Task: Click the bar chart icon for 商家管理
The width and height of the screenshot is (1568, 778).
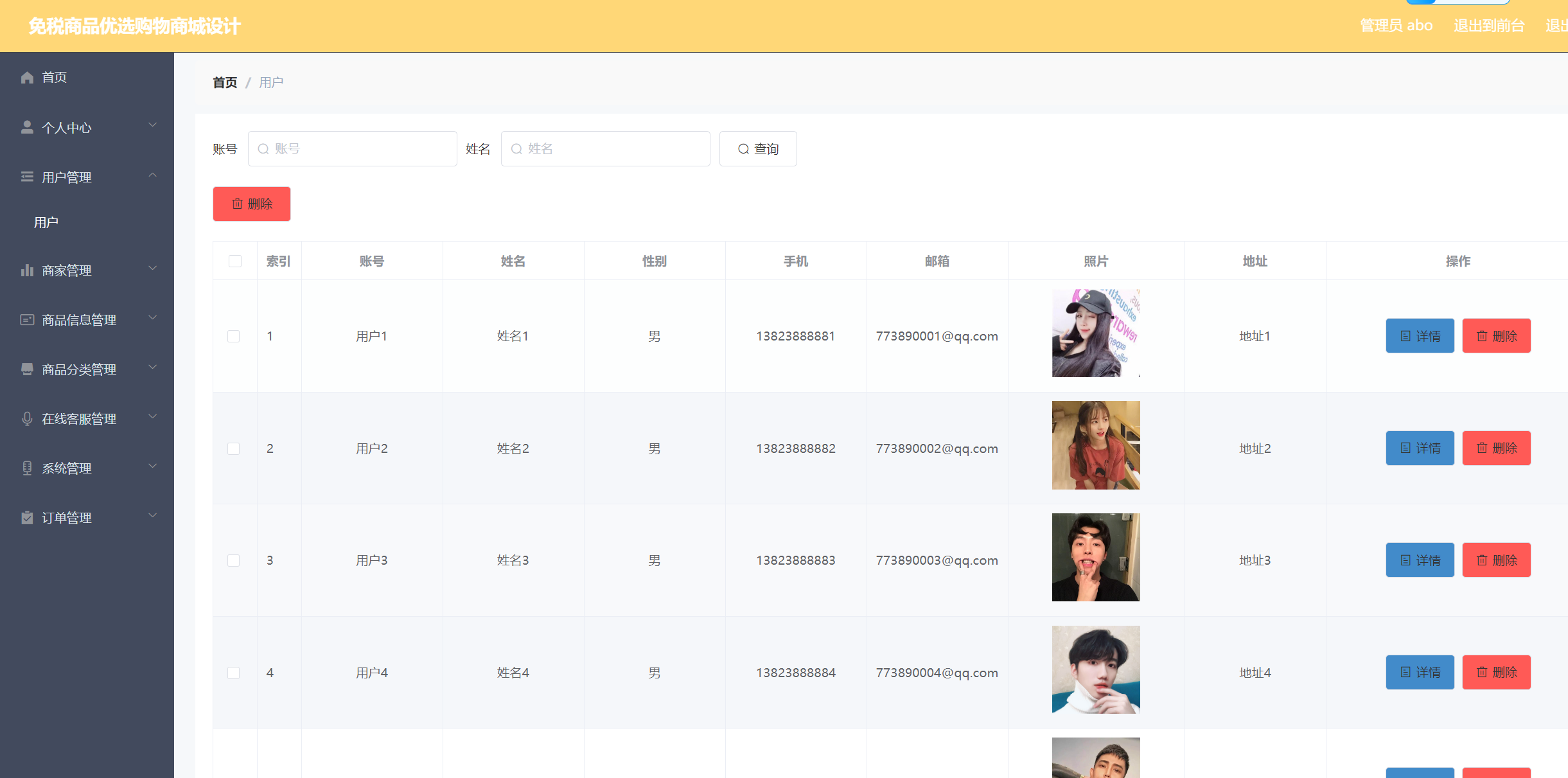Action: 27,270
